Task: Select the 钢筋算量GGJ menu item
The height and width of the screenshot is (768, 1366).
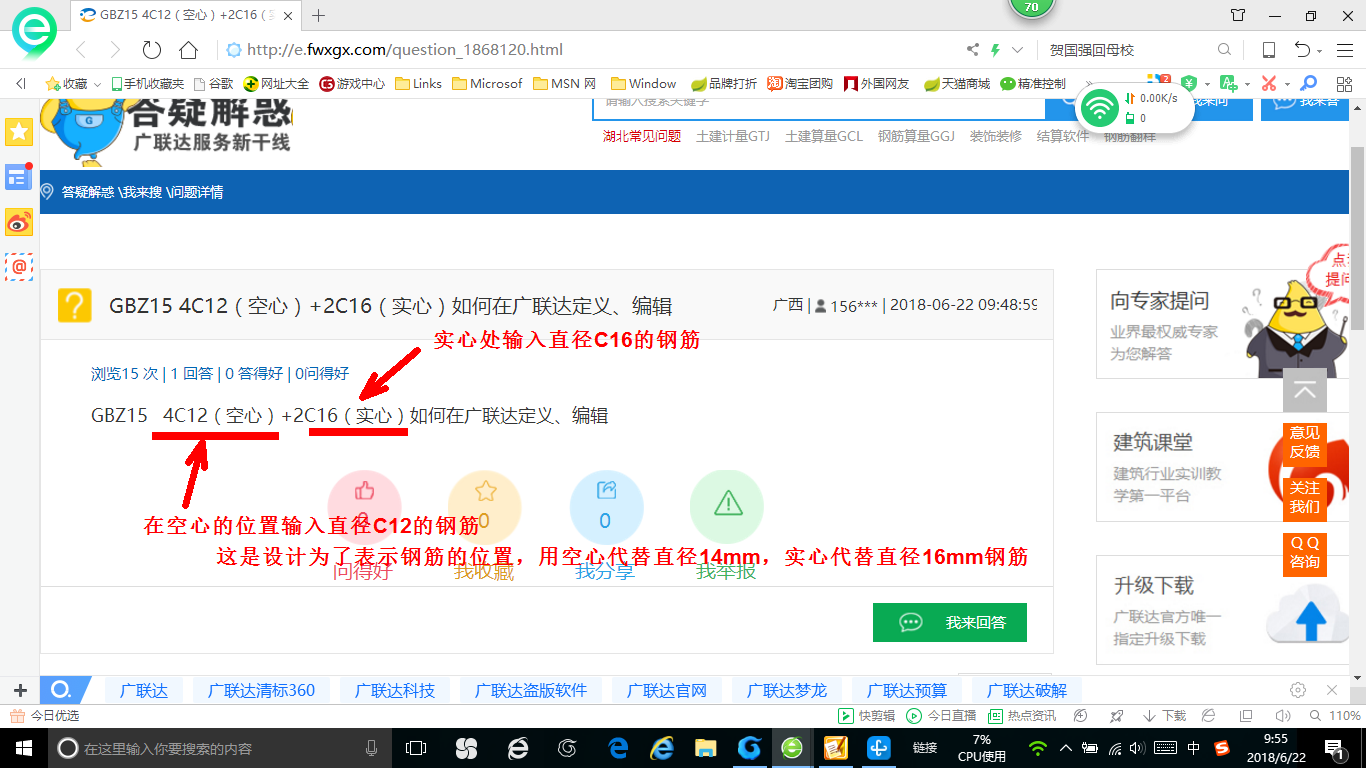Action: 917,137
